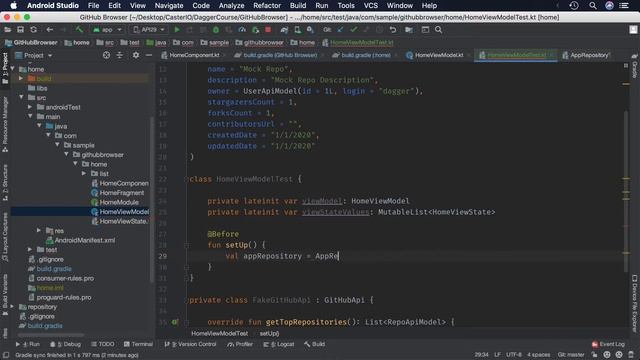Click the Sync/refresh files toolbar icon
This screenshot has height=360, width=640.
(x=33, y=30)
